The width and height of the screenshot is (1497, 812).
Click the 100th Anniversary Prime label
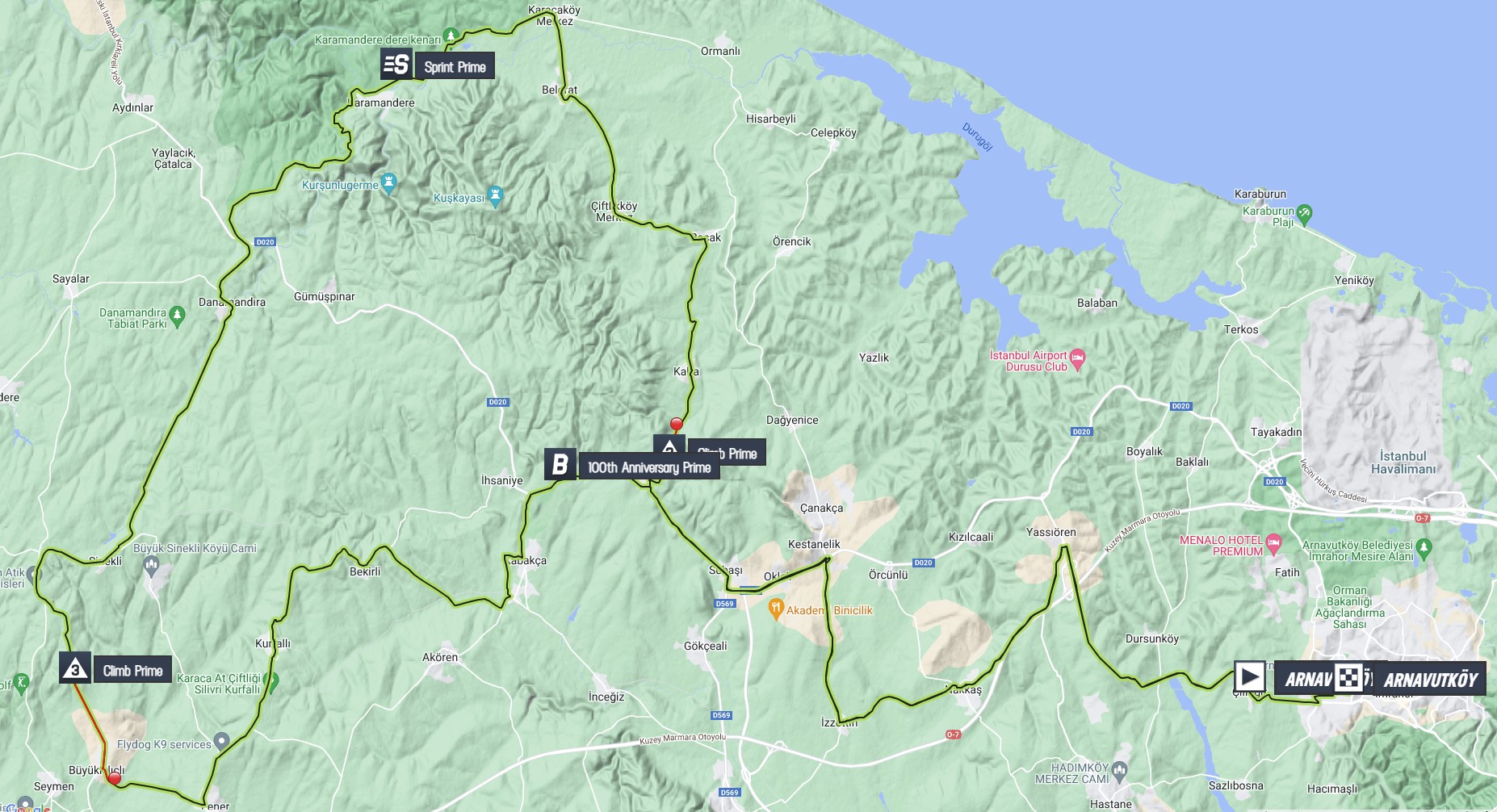[x=649, y=467]
